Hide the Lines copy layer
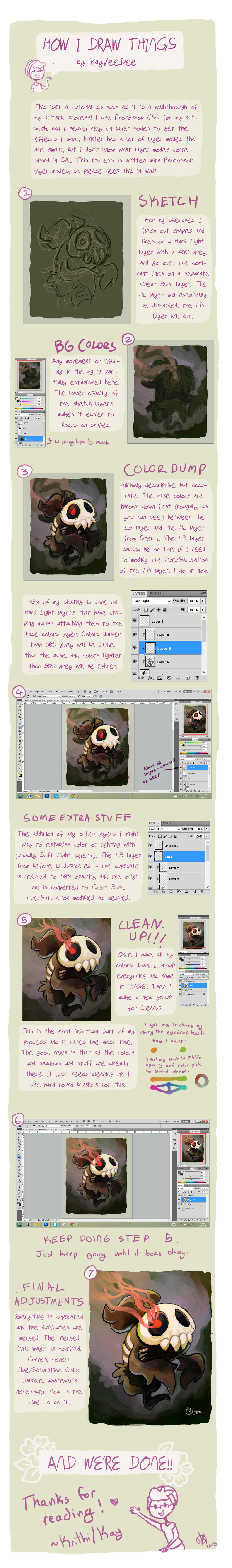This screenshot has width=232, height=1568. (x=150, y=845)
